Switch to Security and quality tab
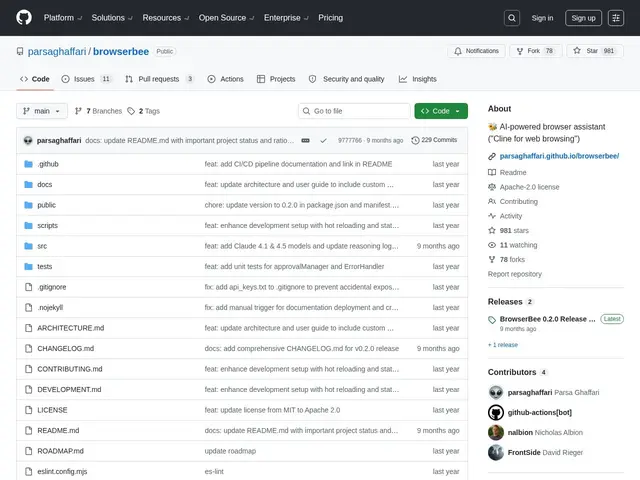The image size is (640, 480). [x=347, y=79]
